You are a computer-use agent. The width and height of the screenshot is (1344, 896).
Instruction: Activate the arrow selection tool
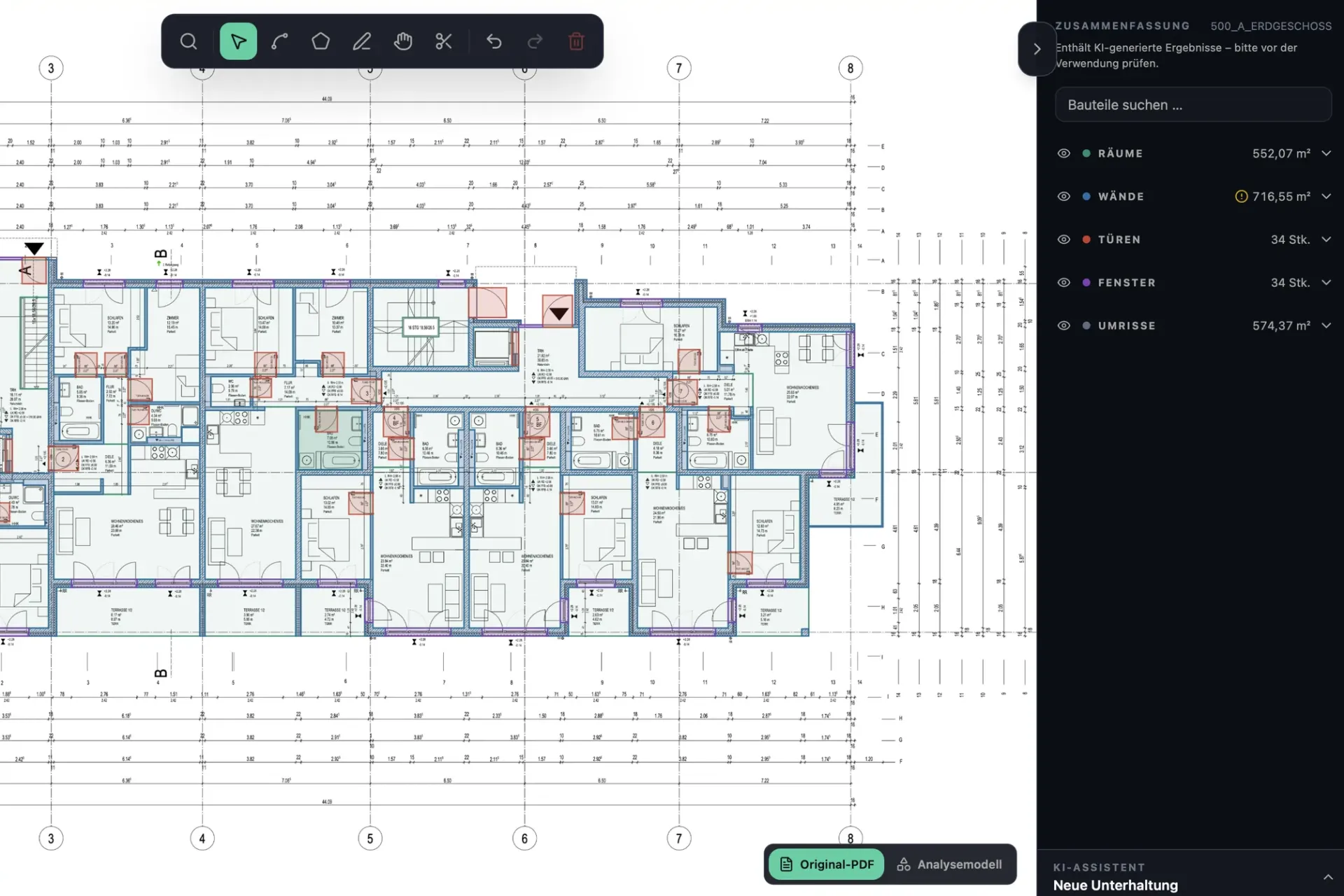coord(238,41)
